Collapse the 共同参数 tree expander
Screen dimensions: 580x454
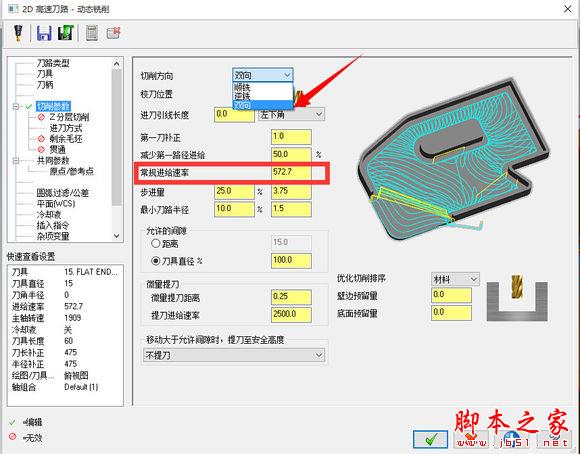pyautogui.click(x=16, y=161)
